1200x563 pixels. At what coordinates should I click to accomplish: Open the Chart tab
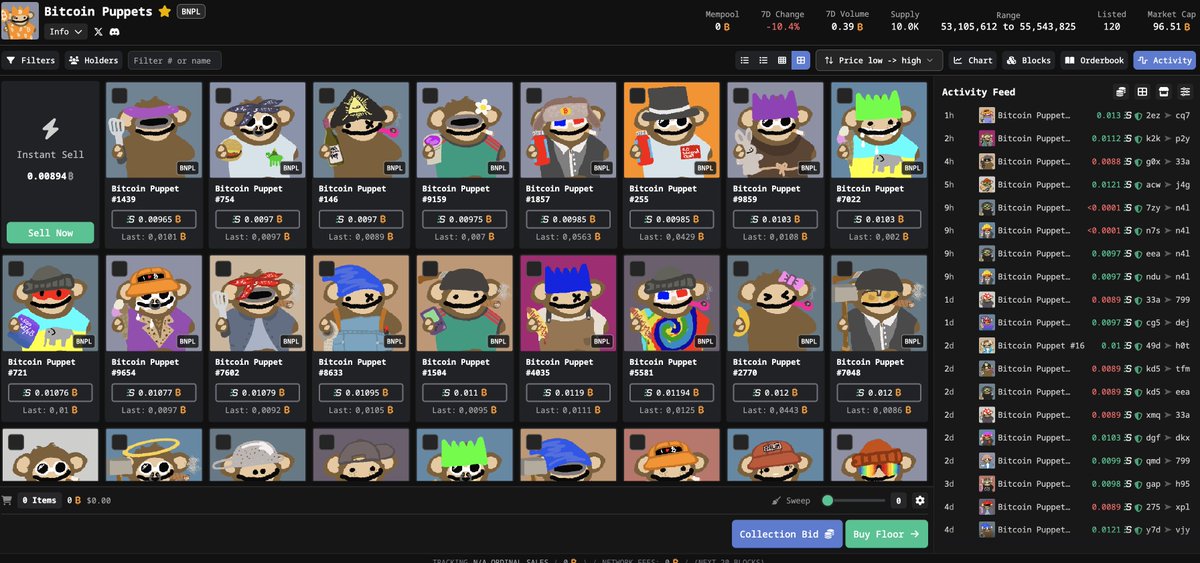[x=972, y=60]
